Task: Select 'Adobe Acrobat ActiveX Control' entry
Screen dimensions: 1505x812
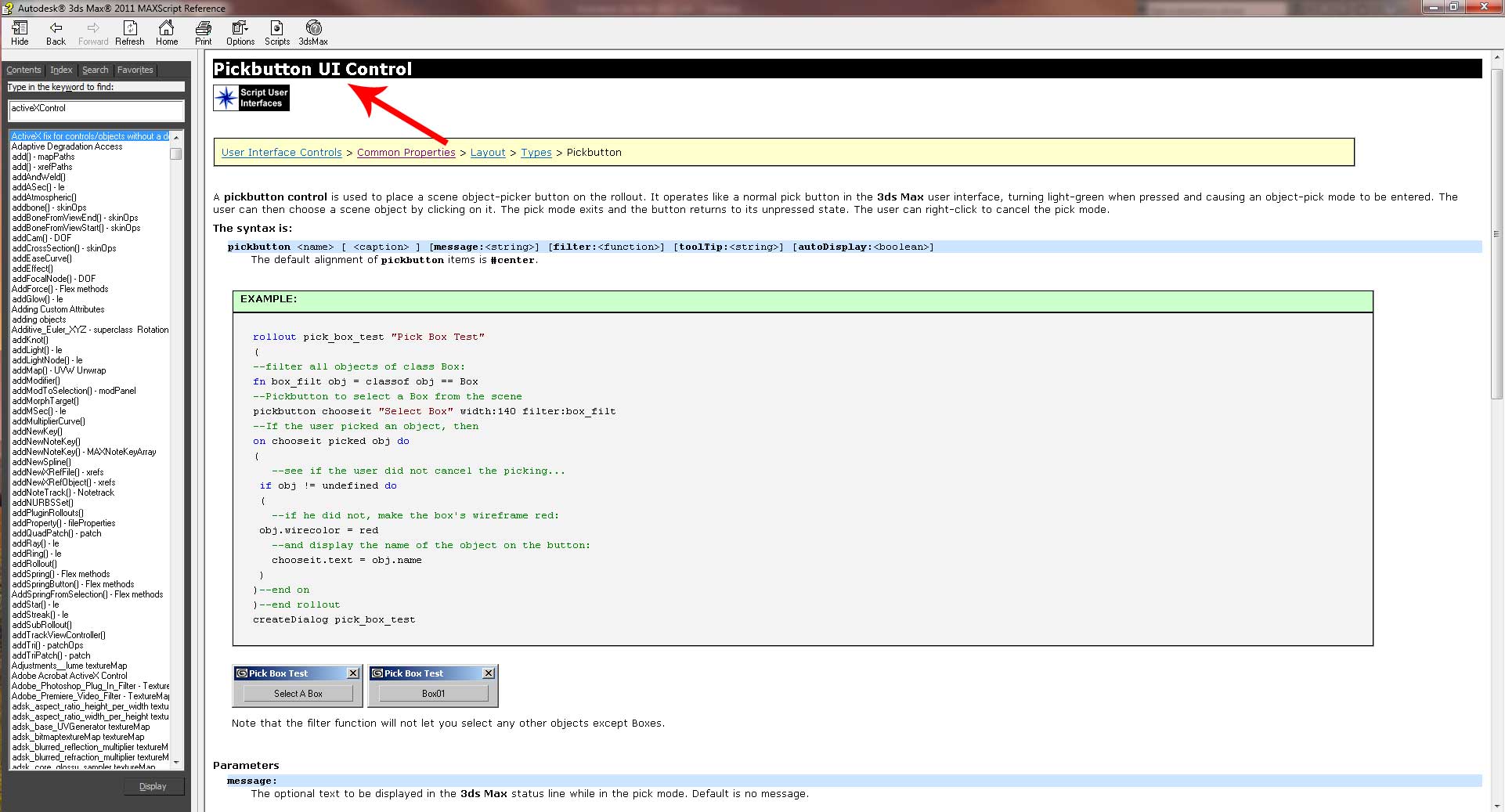Action: coord(70,676)
